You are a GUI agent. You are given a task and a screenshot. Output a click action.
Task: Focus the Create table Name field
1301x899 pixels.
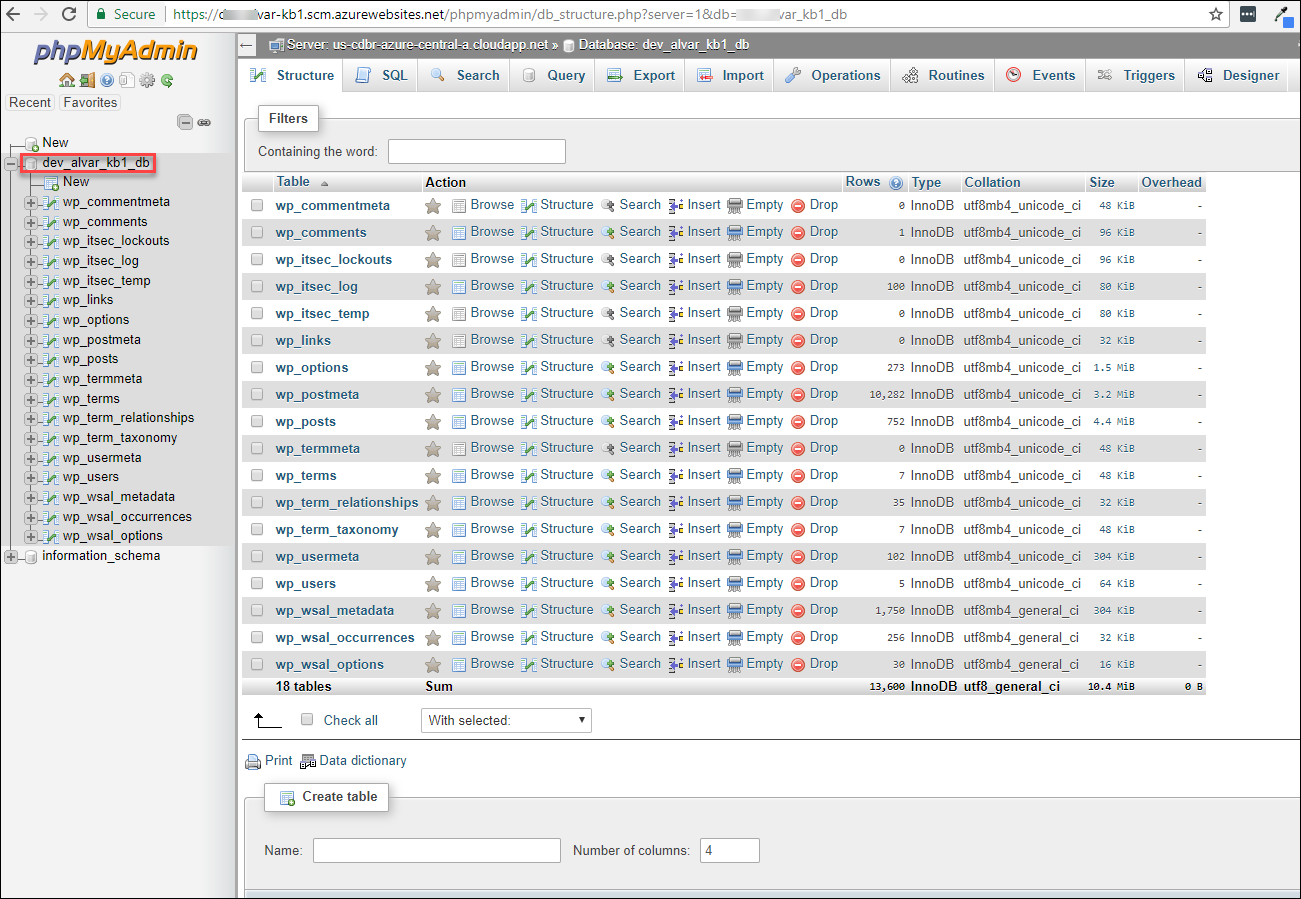click(437, 851)
